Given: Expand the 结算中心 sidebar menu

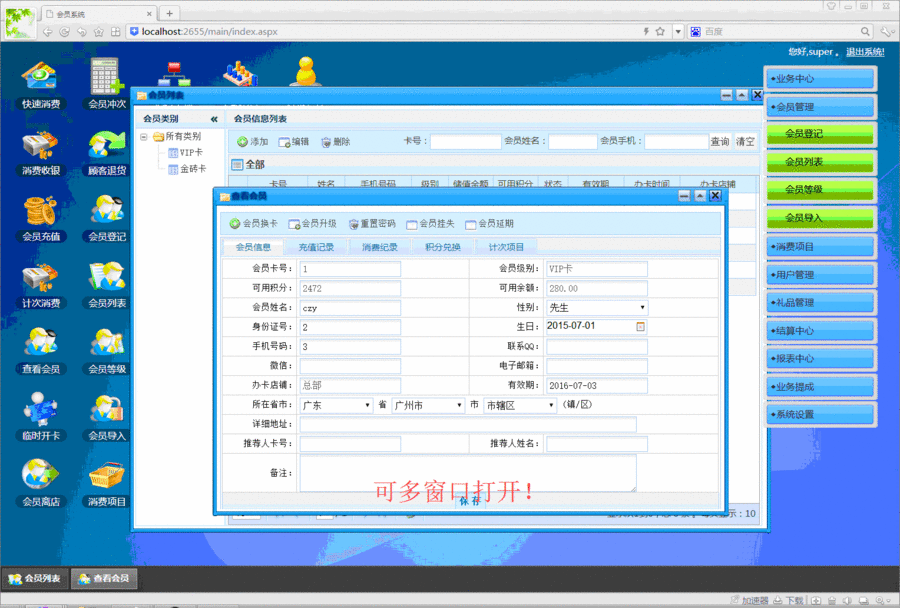Looking at the screenshot, I should click(820, 331).
